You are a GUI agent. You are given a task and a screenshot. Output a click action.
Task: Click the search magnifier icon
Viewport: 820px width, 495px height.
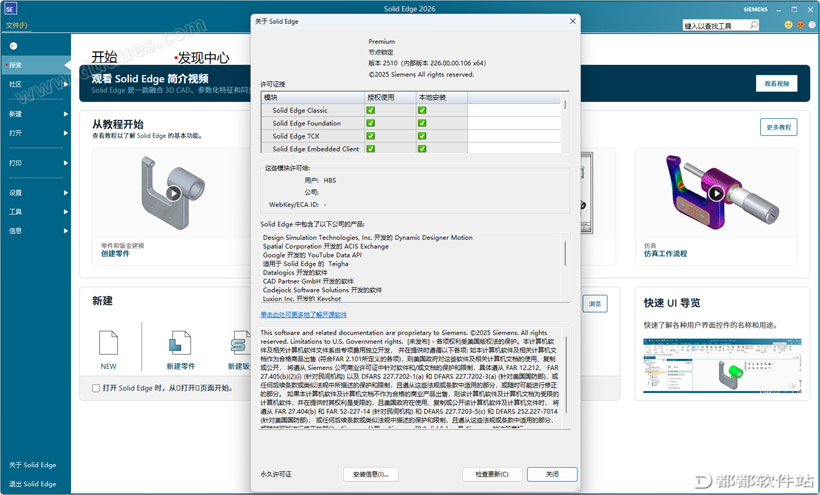[x=754, y=25]
